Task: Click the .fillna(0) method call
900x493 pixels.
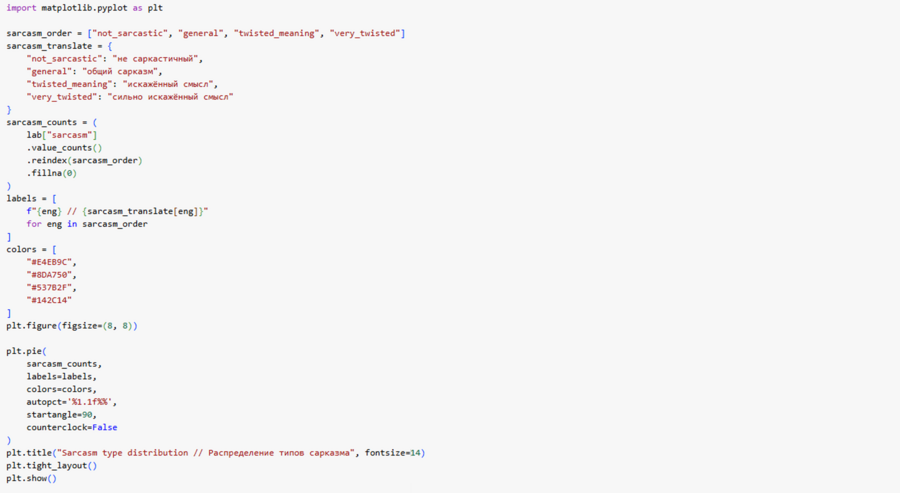Action: coord(52,173)
